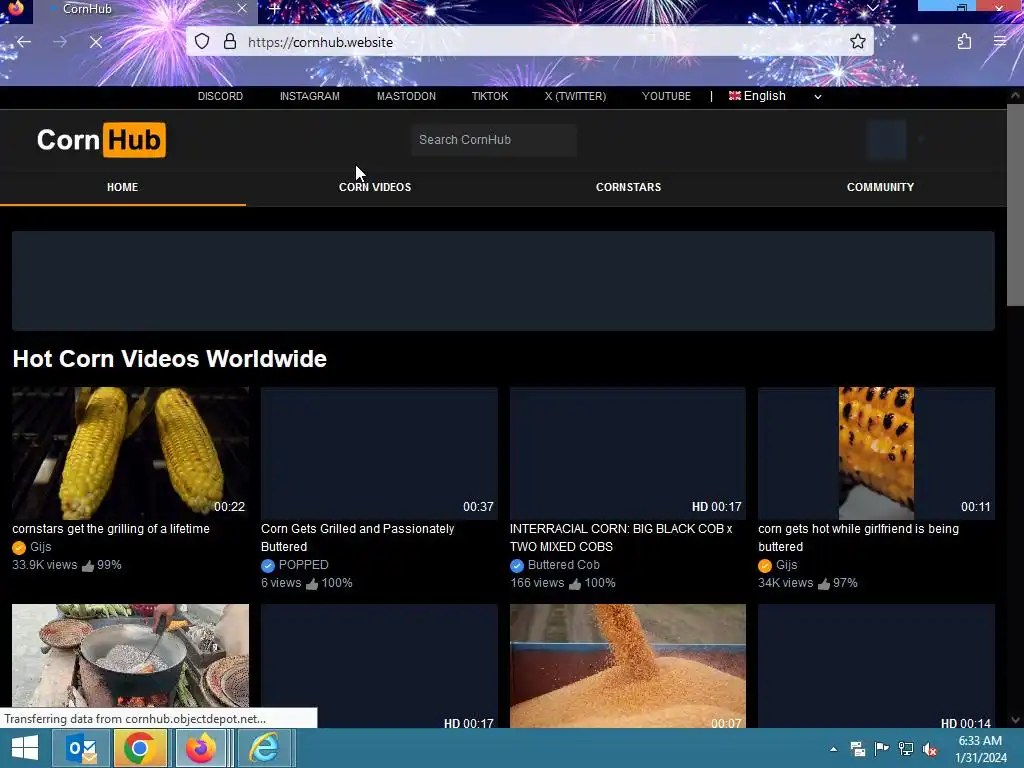Open the list all tabs chevron
The height and width of the screenshot is (768, 1024).
[x=872, y=8]
